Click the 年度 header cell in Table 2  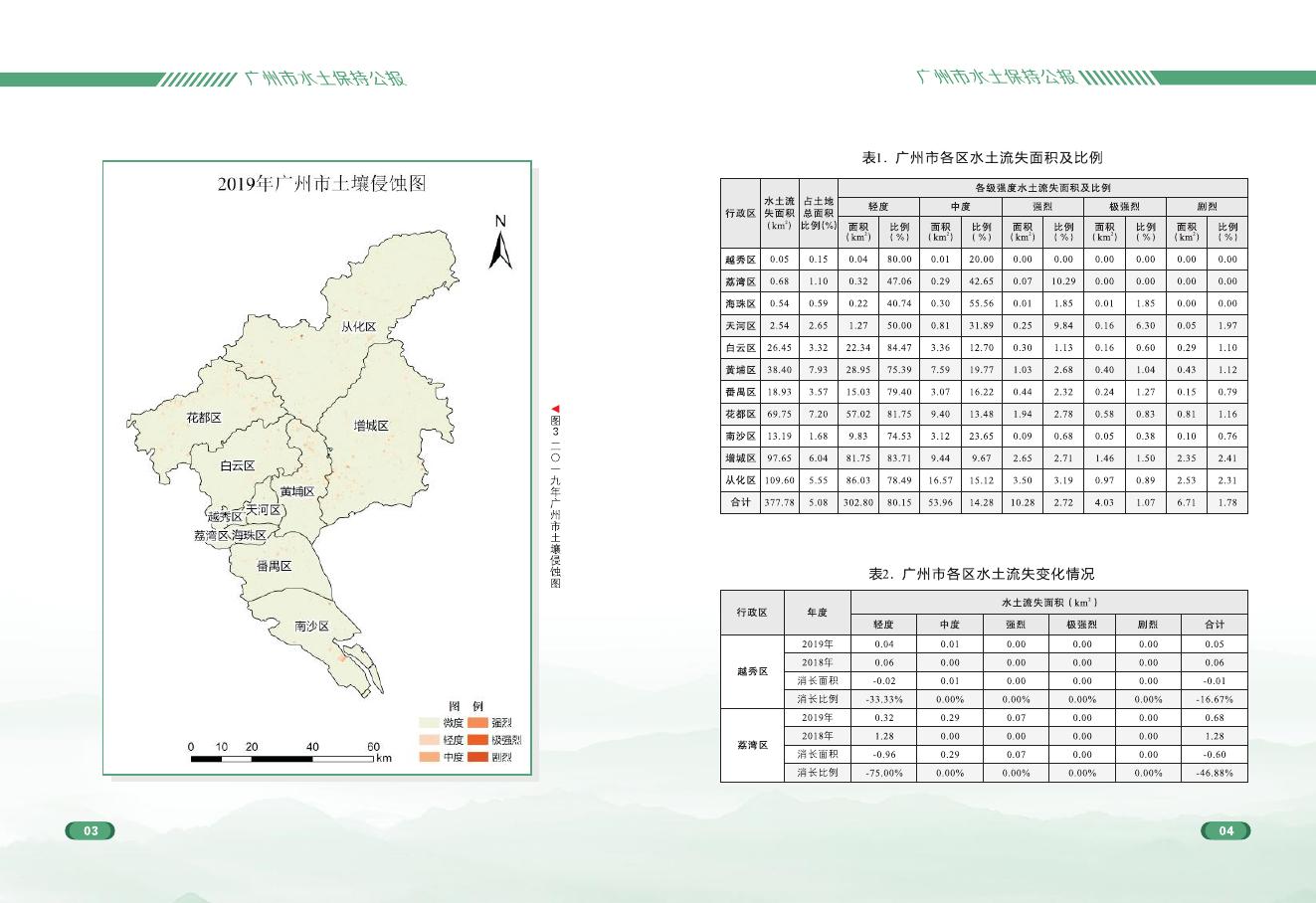(x=817, y=613)
